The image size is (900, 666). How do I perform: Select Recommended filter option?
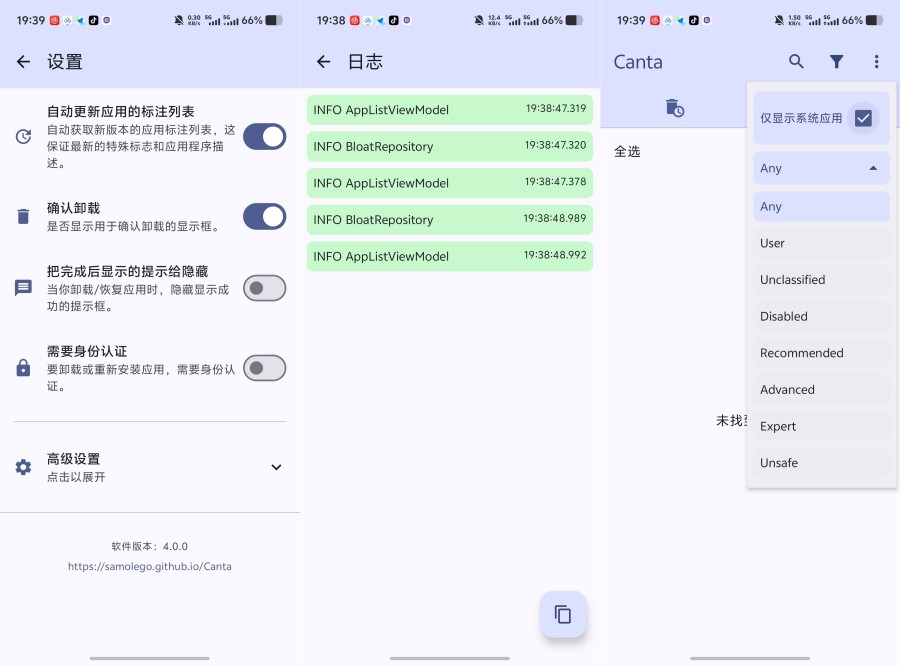pyautogui.click(x=821, y=353)
